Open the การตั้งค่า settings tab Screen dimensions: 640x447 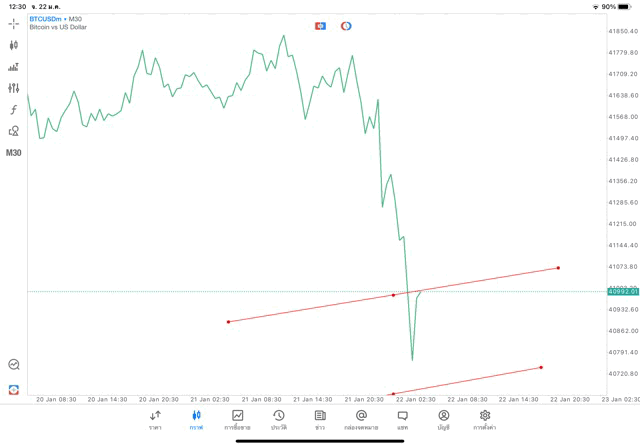coord(485,419)
